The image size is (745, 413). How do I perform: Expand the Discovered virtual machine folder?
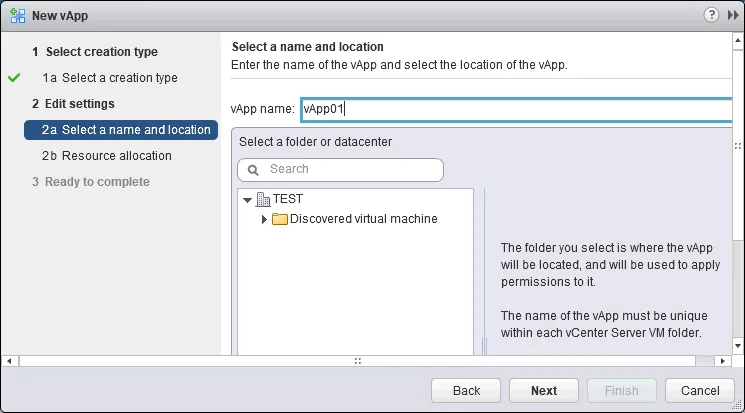pyautogui.click(x=264, y=219)
